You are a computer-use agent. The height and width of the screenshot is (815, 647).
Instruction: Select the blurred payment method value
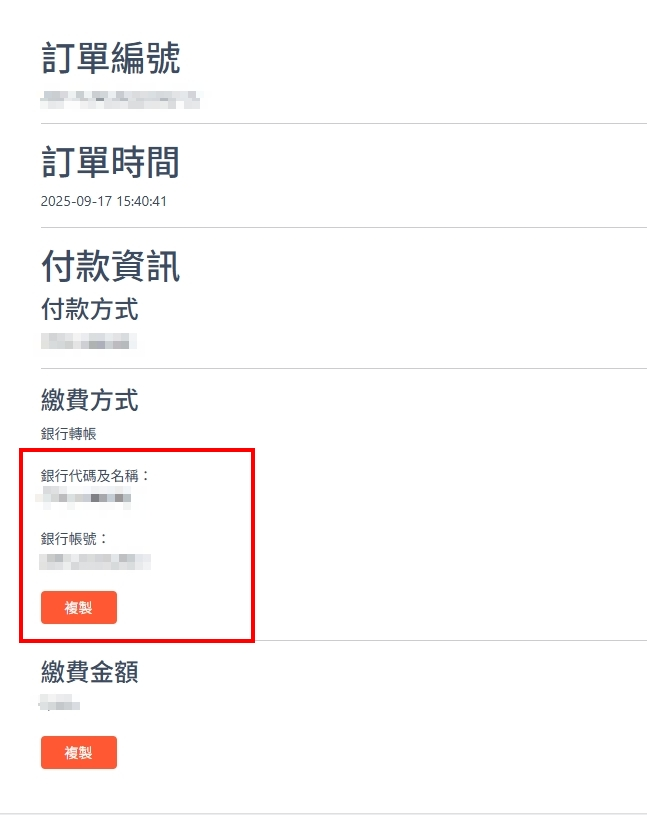pyautogui.click(x=88, y=343)
